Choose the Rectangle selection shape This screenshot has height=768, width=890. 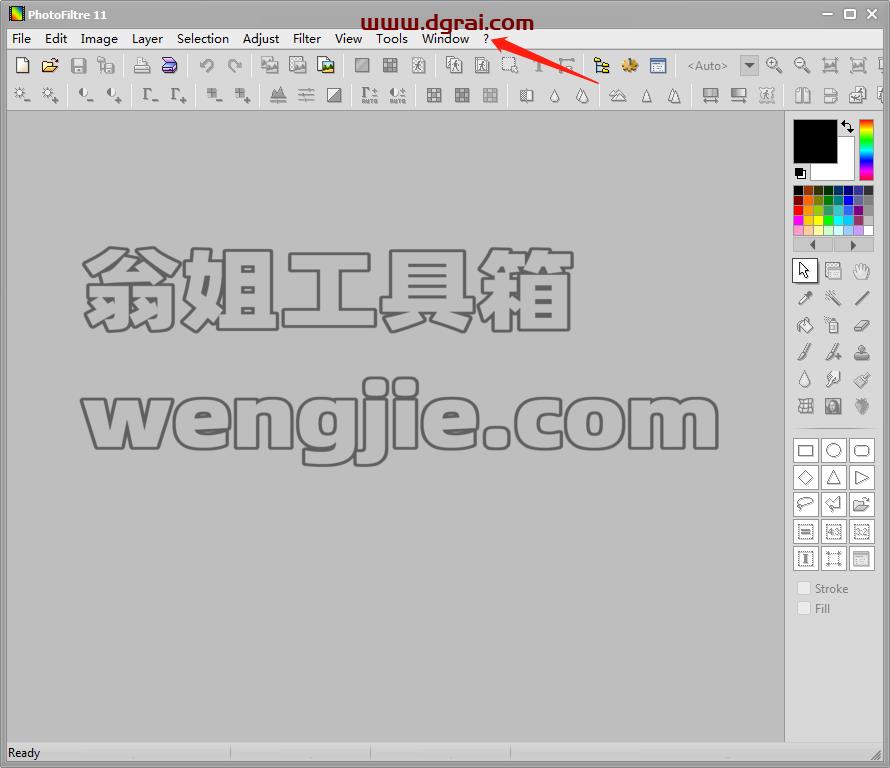pyautogui.click(x=805, y=451)
